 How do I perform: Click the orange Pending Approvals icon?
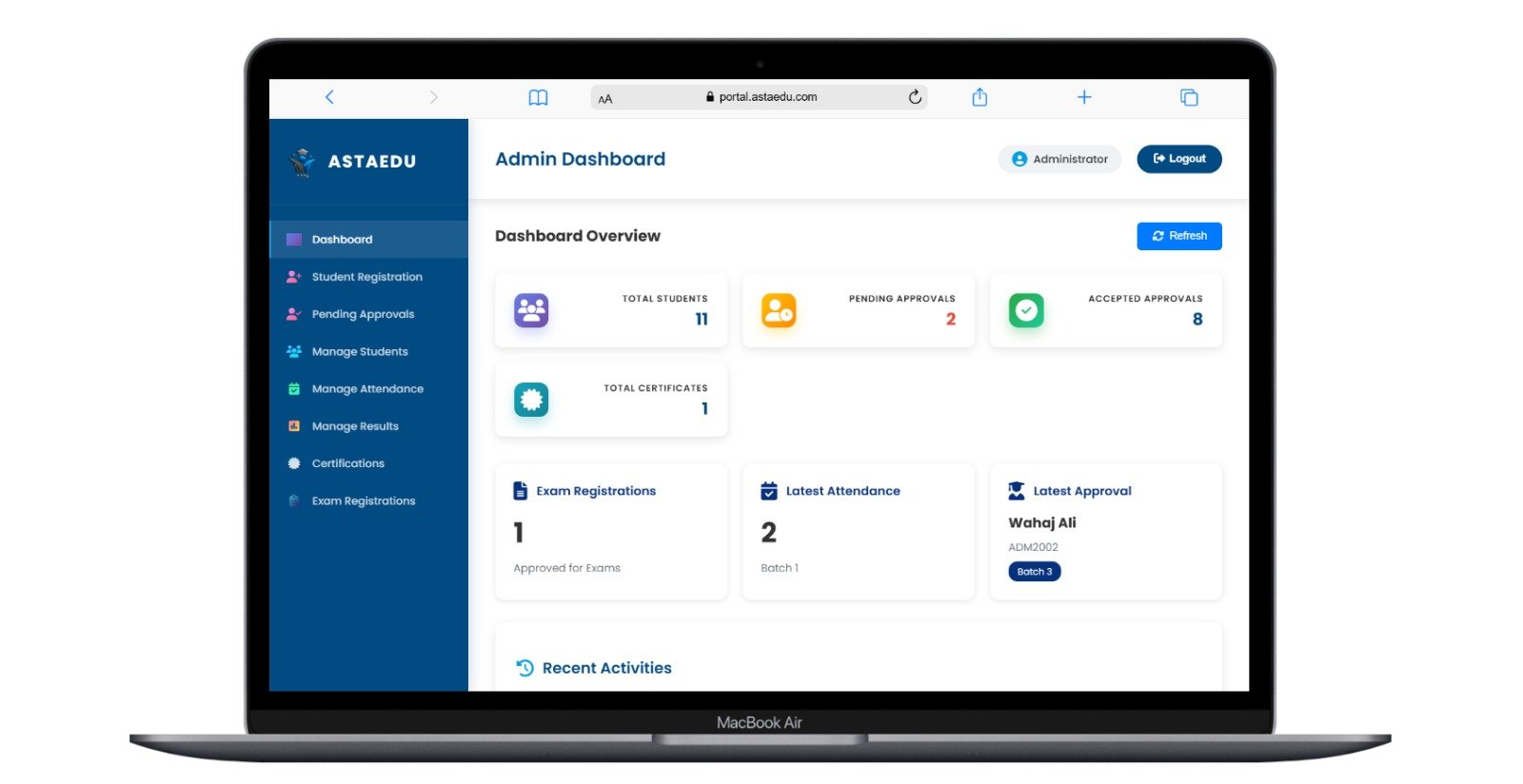(x=779, y=310)
